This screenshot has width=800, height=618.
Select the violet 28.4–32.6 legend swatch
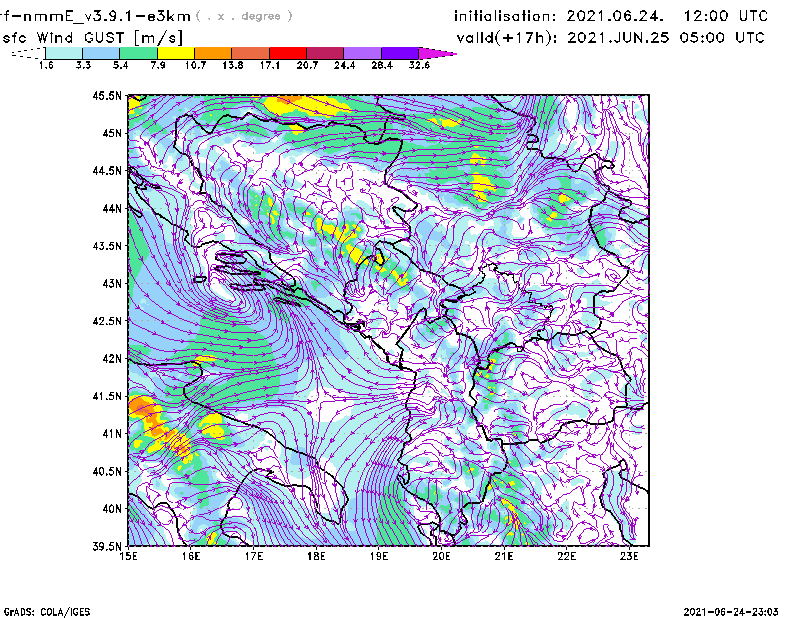coord(400,53)
